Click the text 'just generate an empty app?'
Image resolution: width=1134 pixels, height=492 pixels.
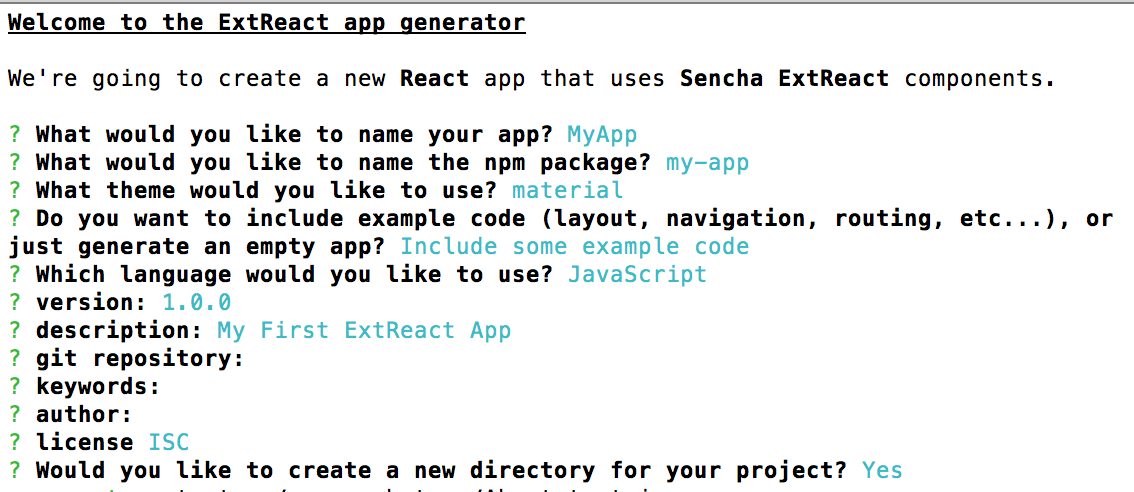pyautogui.click(x=197, y=246)
